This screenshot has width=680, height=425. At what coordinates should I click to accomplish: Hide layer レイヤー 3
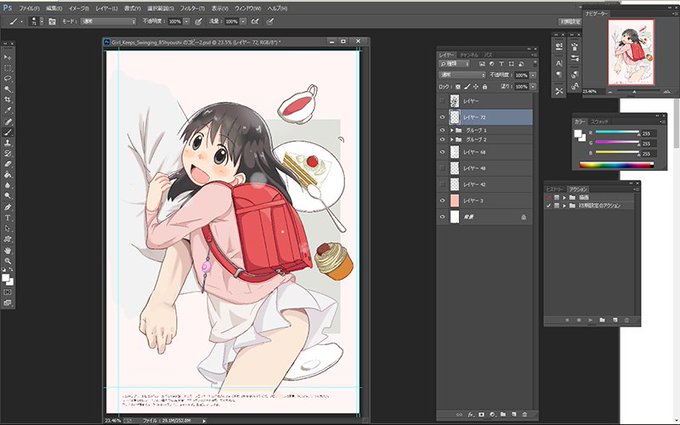(x=442, y=201)
